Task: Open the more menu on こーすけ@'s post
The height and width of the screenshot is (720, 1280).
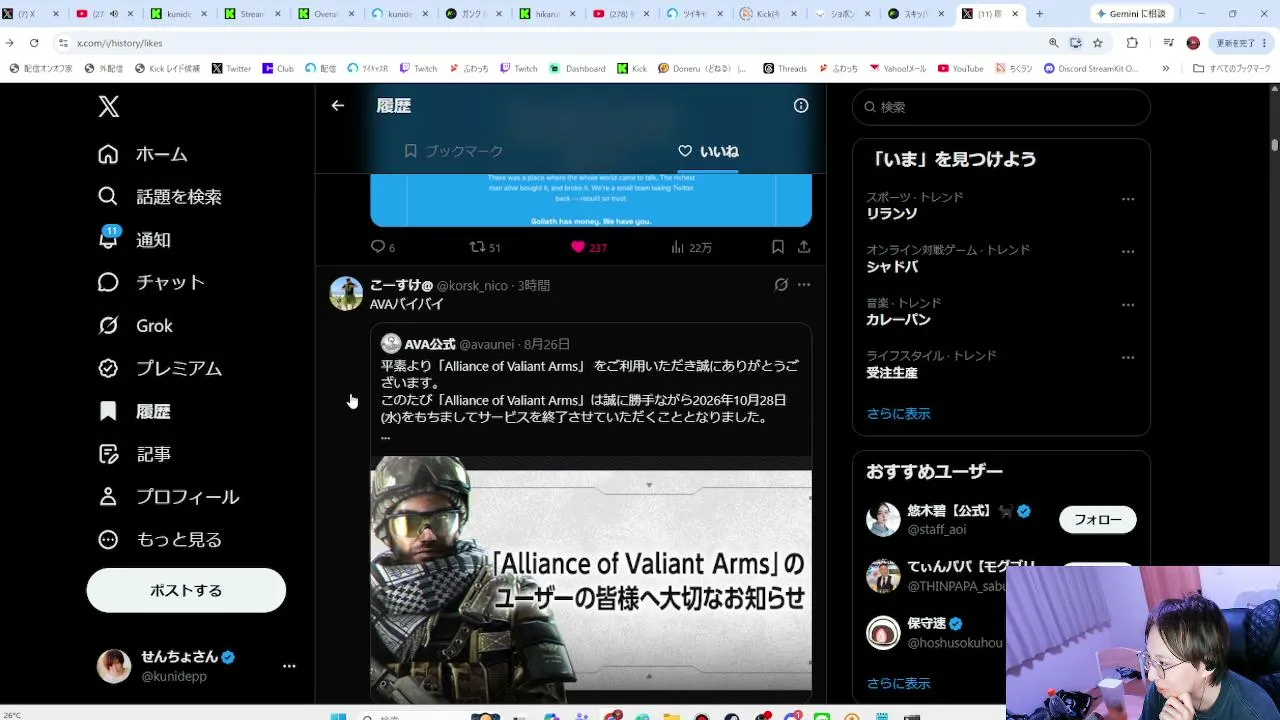Action: coord(804,285)
